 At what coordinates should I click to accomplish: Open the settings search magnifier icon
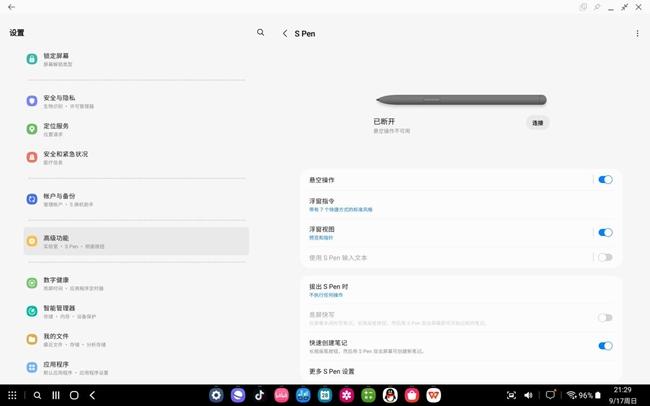click(260, 32)
